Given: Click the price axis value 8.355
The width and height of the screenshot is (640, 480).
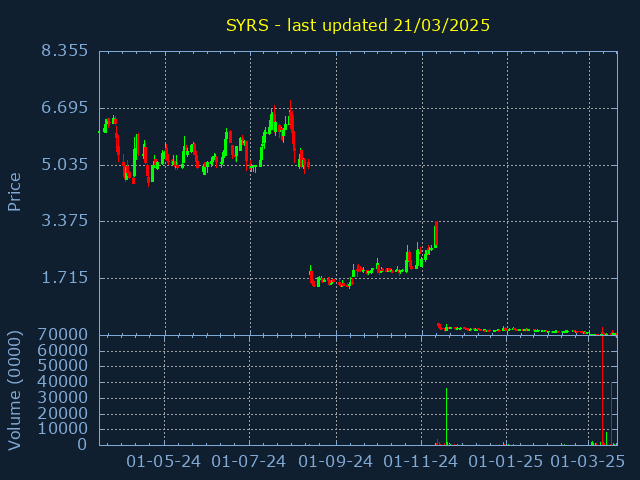Looking at the screenshot, I should (64, 51).
